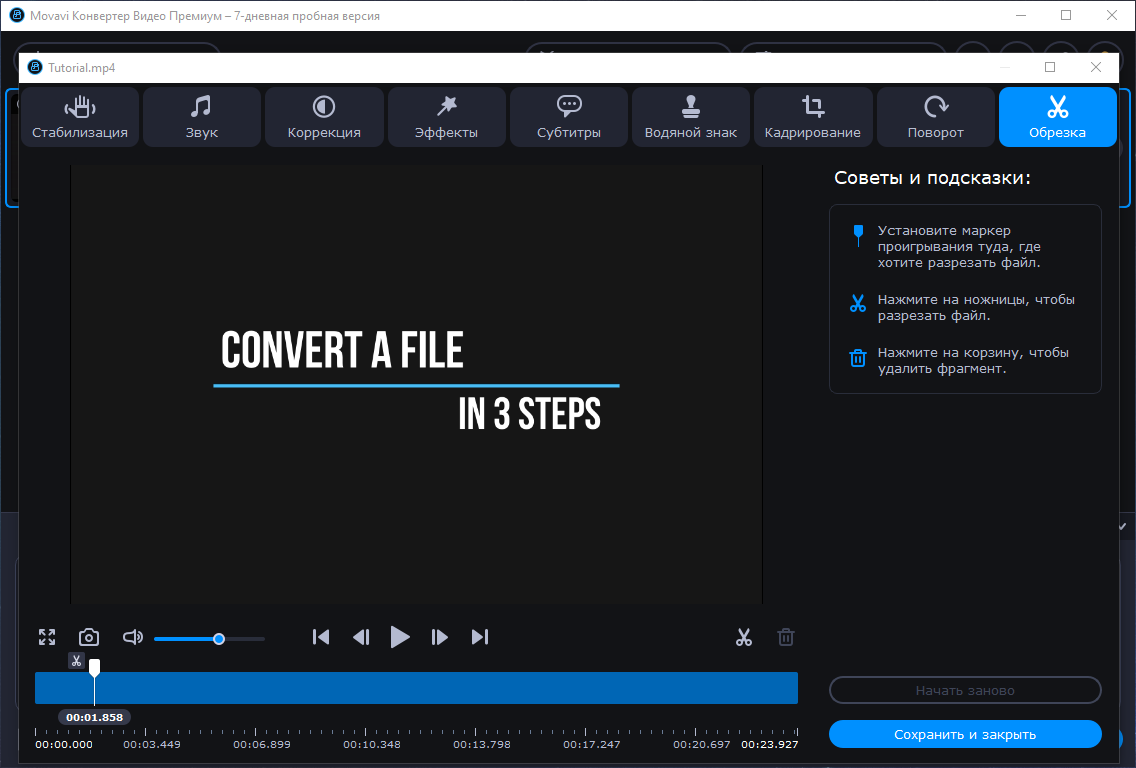Image resolution: width=1136 pixels, height=768 pixels.
Task: Click the video preview area
Action: (x=417, y=384)
